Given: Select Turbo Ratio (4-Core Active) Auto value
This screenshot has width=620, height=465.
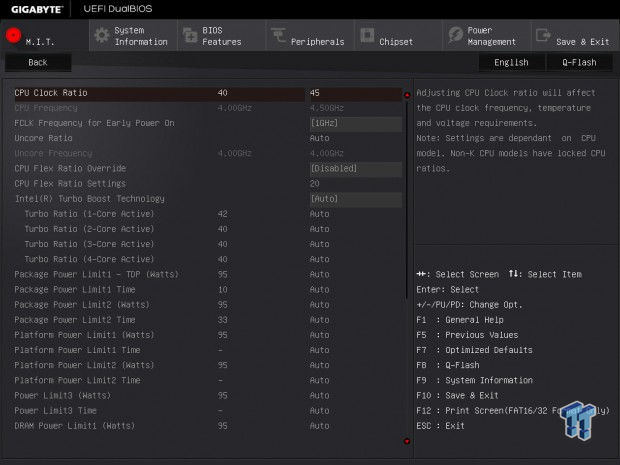Looking at the screenshot, I should click(319, 259).
